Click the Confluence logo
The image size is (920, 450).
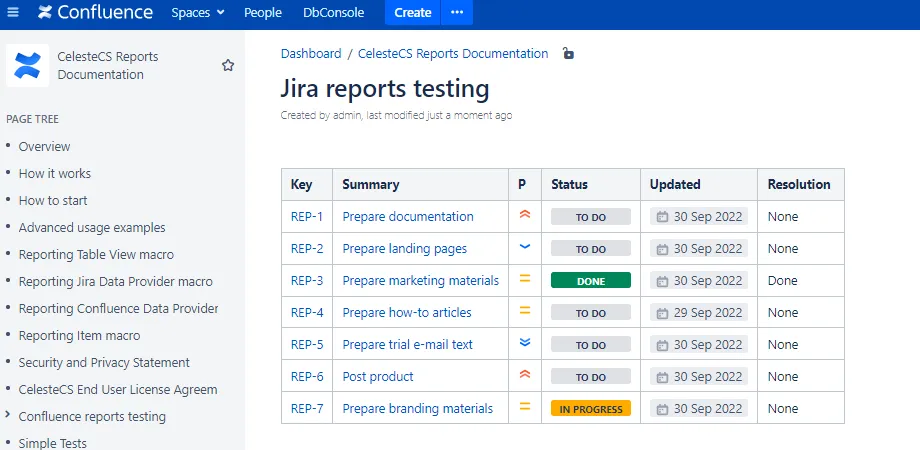(x=95, y=12)
